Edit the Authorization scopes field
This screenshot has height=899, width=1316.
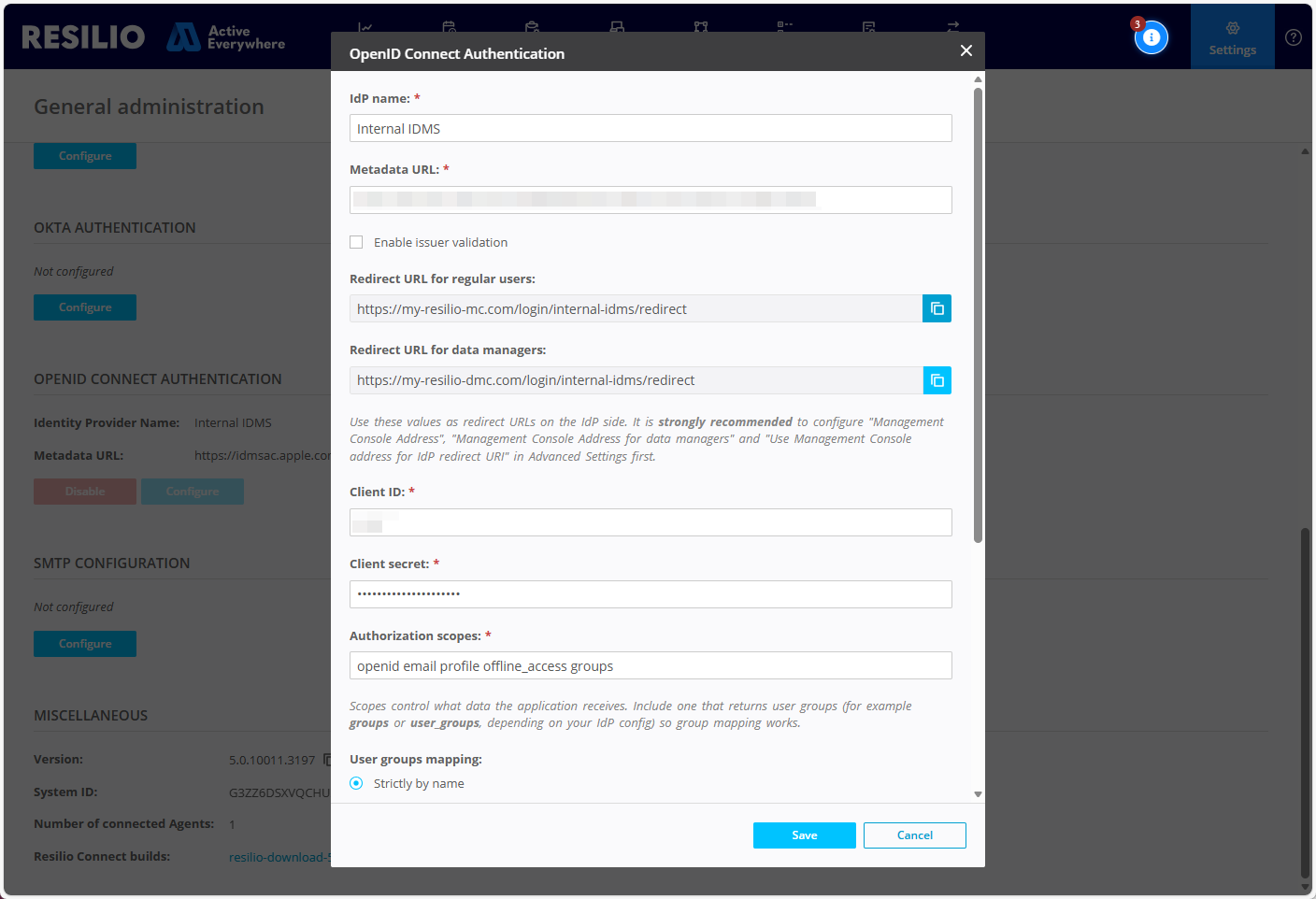(x=651, y=665)
